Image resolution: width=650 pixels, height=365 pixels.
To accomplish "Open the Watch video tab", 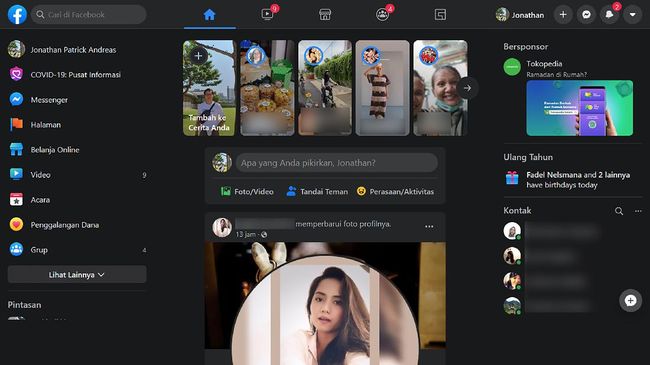I will (x=267, y=15).
